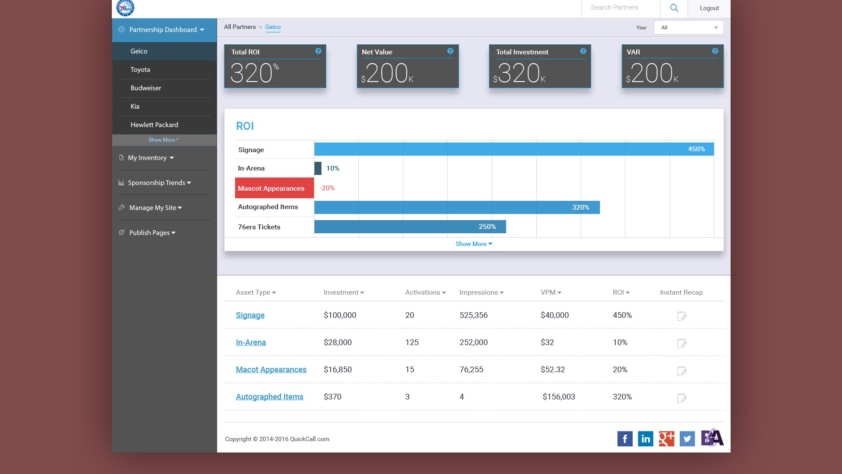
Task: Click the $100,000 investment cell
Action: [339, 315]
